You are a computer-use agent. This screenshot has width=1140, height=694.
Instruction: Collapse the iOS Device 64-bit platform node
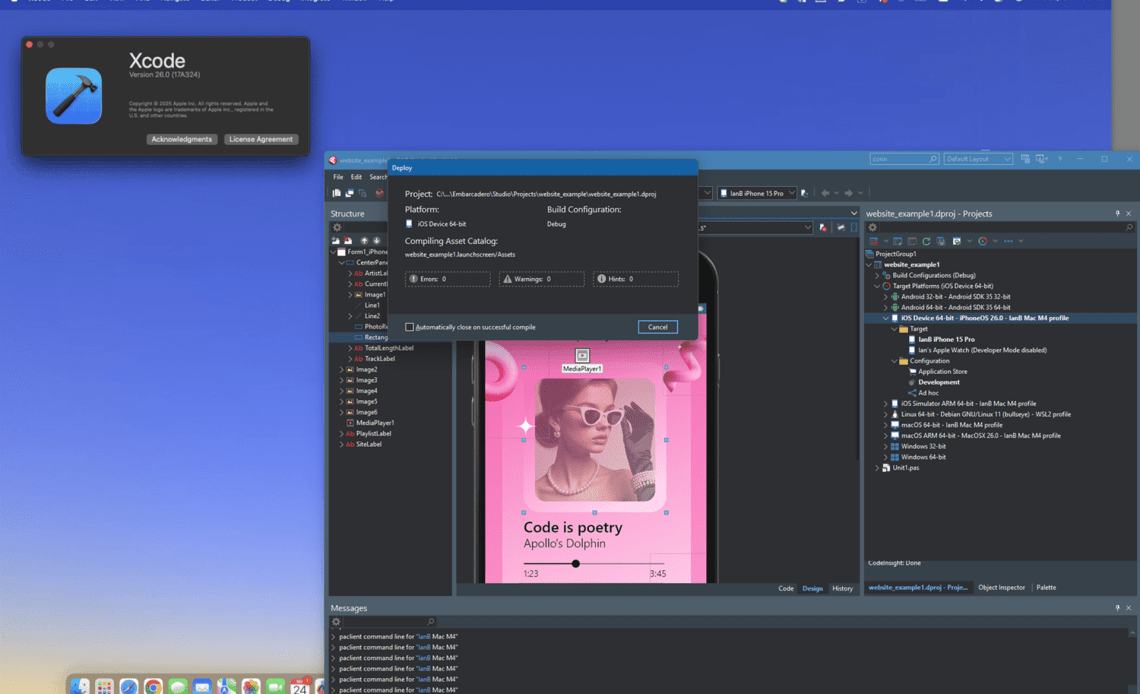886,318
